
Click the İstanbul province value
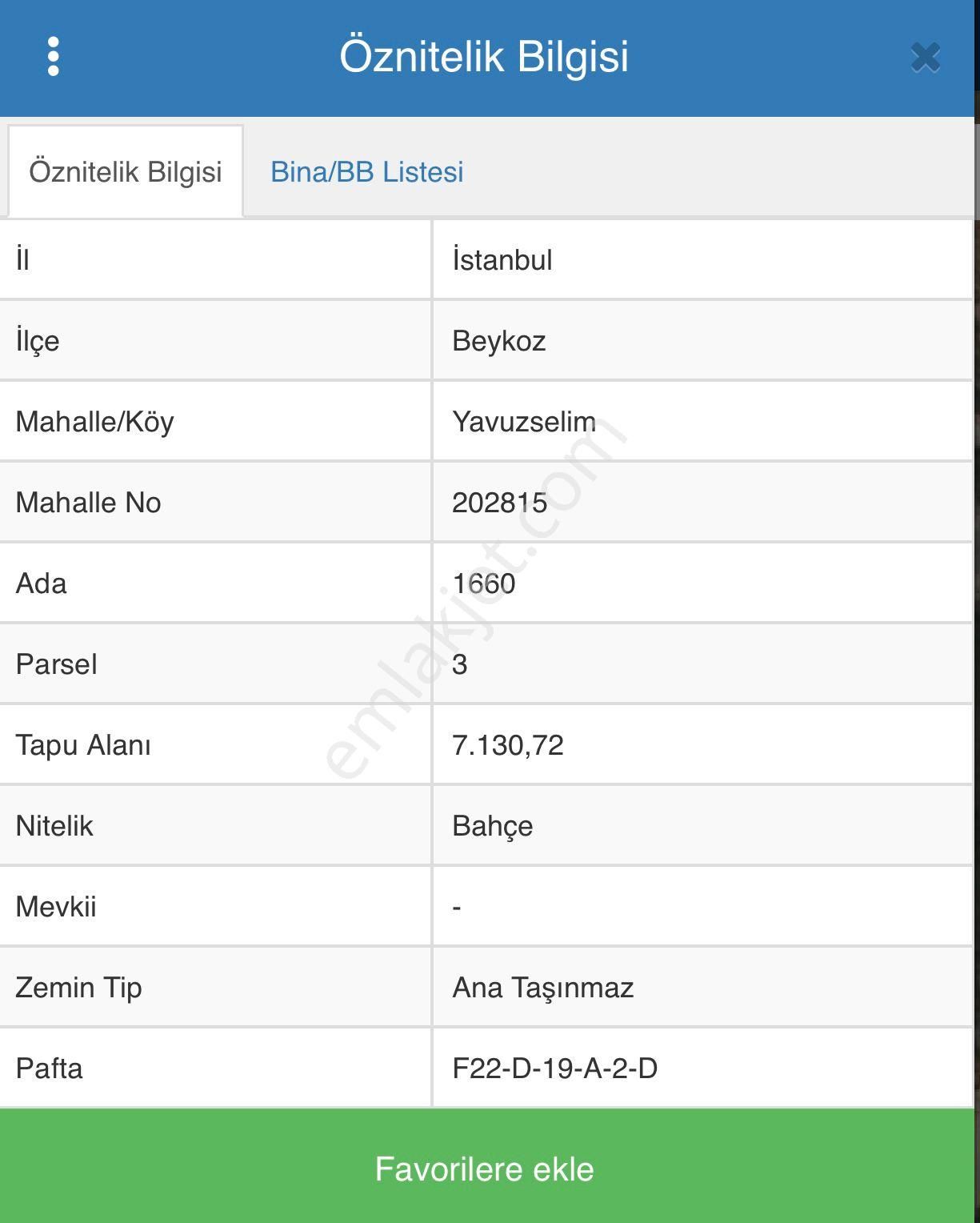pos(502,260)
